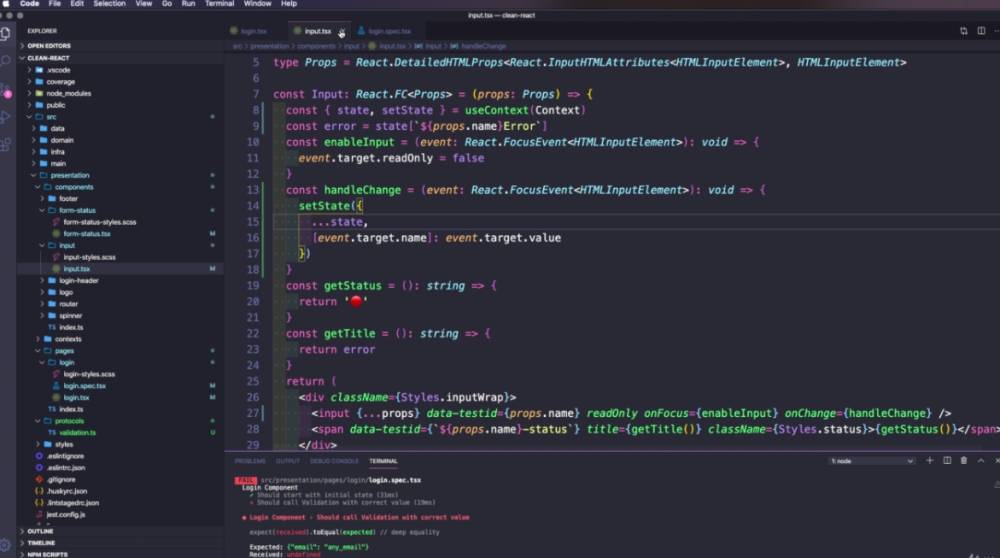Open the Search view in activity bar
Viewport: 1000px width, 558px height.
coord(6,61)
